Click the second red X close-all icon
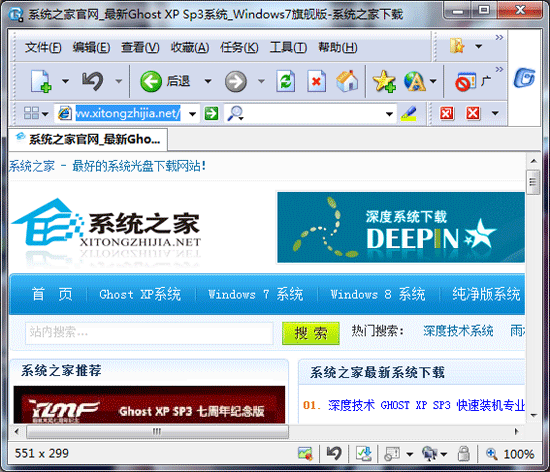 pos(473,113)
